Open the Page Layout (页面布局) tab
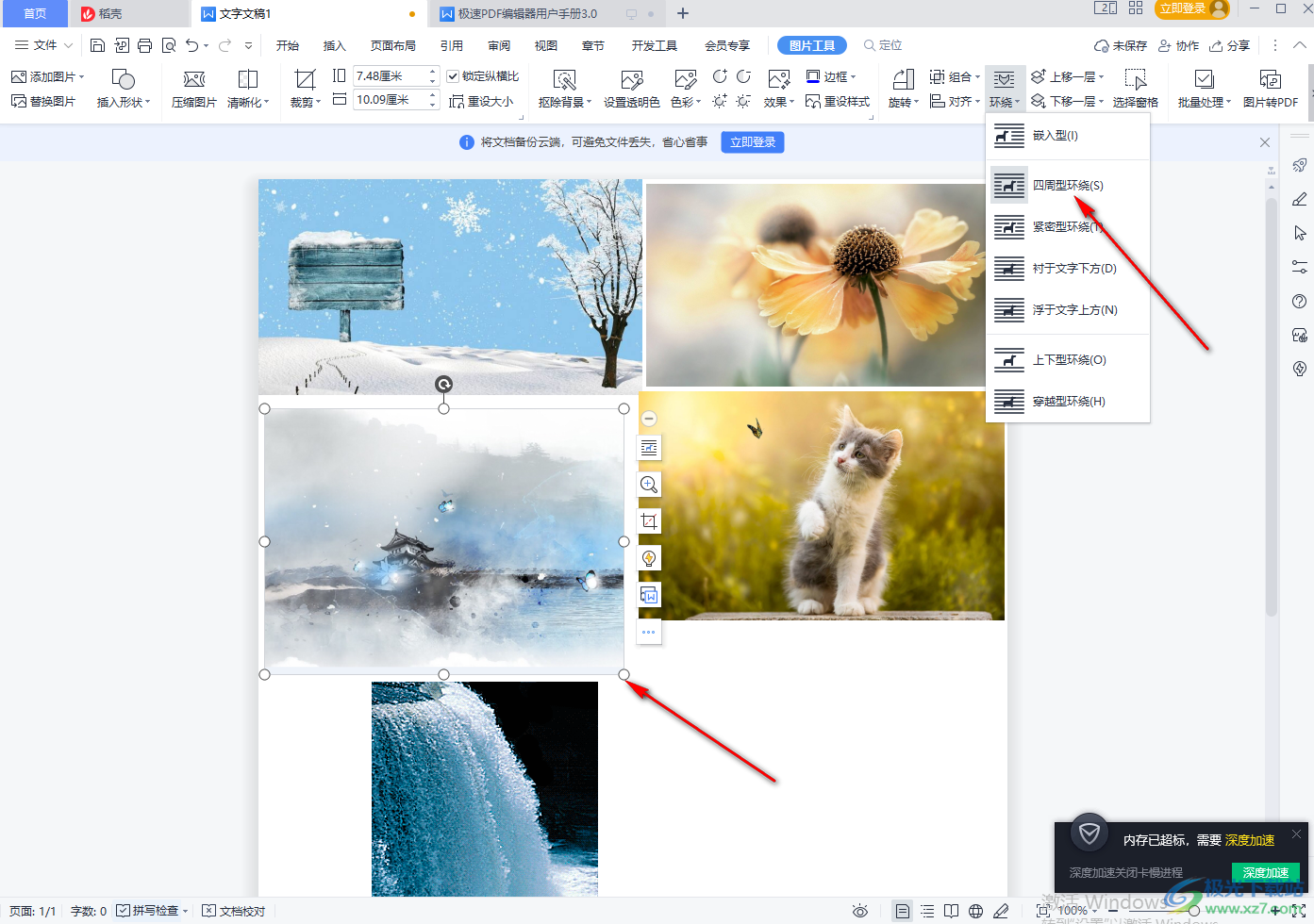The image size is (1314, 924). (393, 45)
